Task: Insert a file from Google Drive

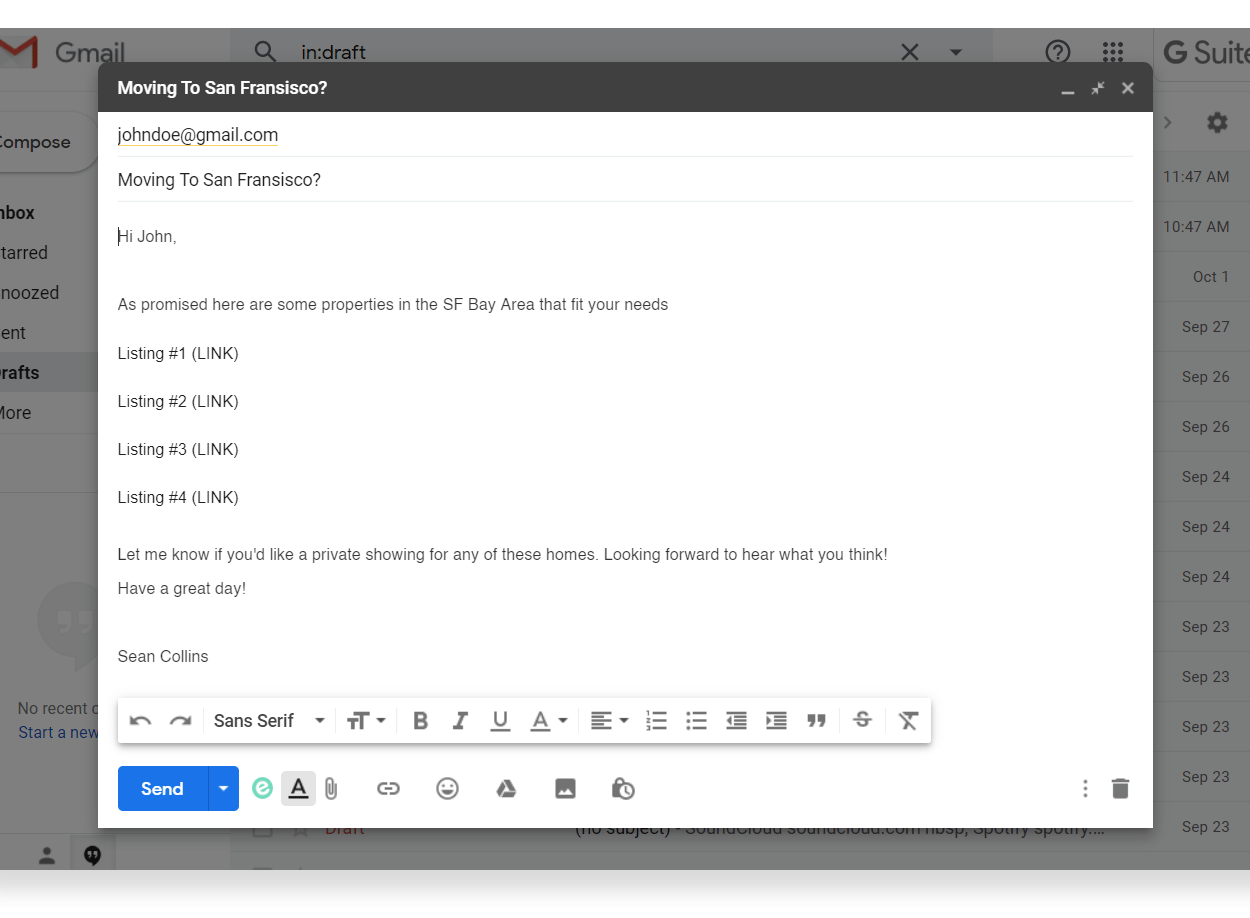Action: (506, 788)
